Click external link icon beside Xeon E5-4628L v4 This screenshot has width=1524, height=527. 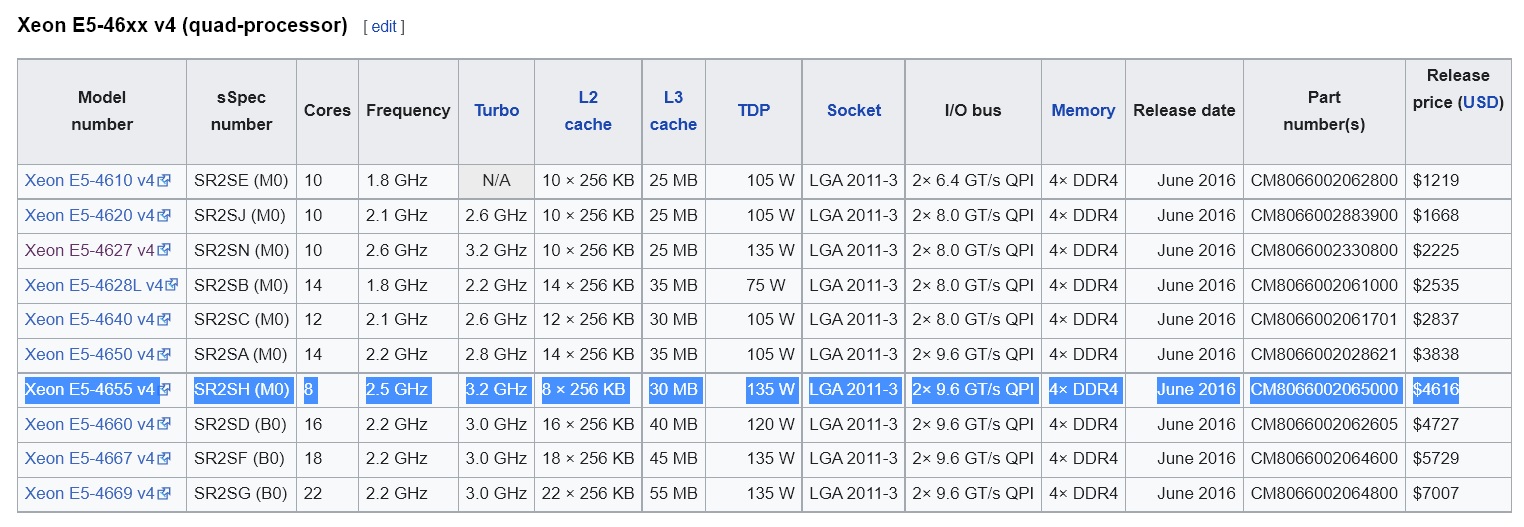(172, 285)
